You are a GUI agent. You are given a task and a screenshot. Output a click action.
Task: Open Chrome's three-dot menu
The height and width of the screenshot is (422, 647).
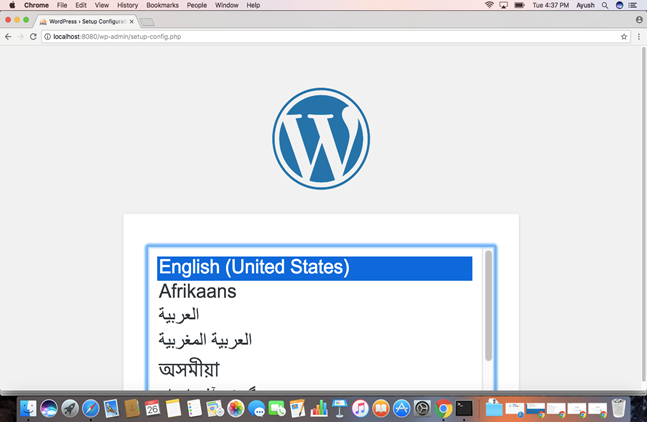click(x=639, y=37)
